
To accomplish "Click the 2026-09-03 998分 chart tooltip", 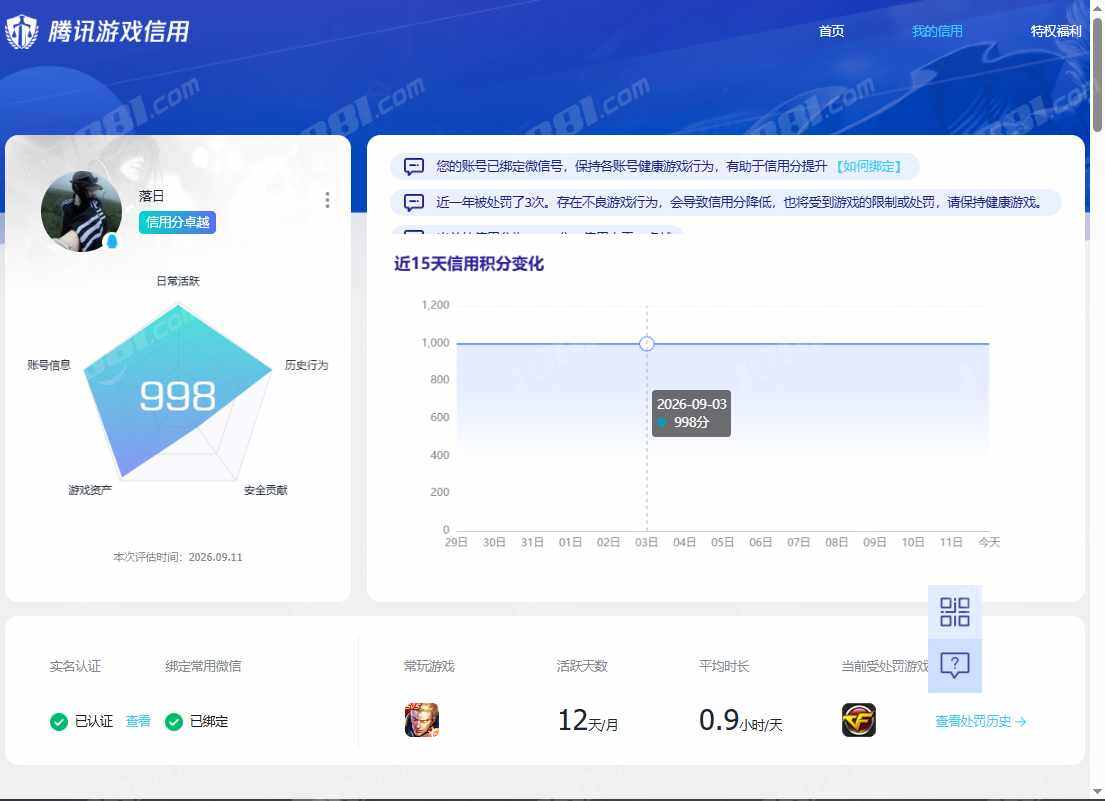I will pyautogui.click(x=691, y=414).
